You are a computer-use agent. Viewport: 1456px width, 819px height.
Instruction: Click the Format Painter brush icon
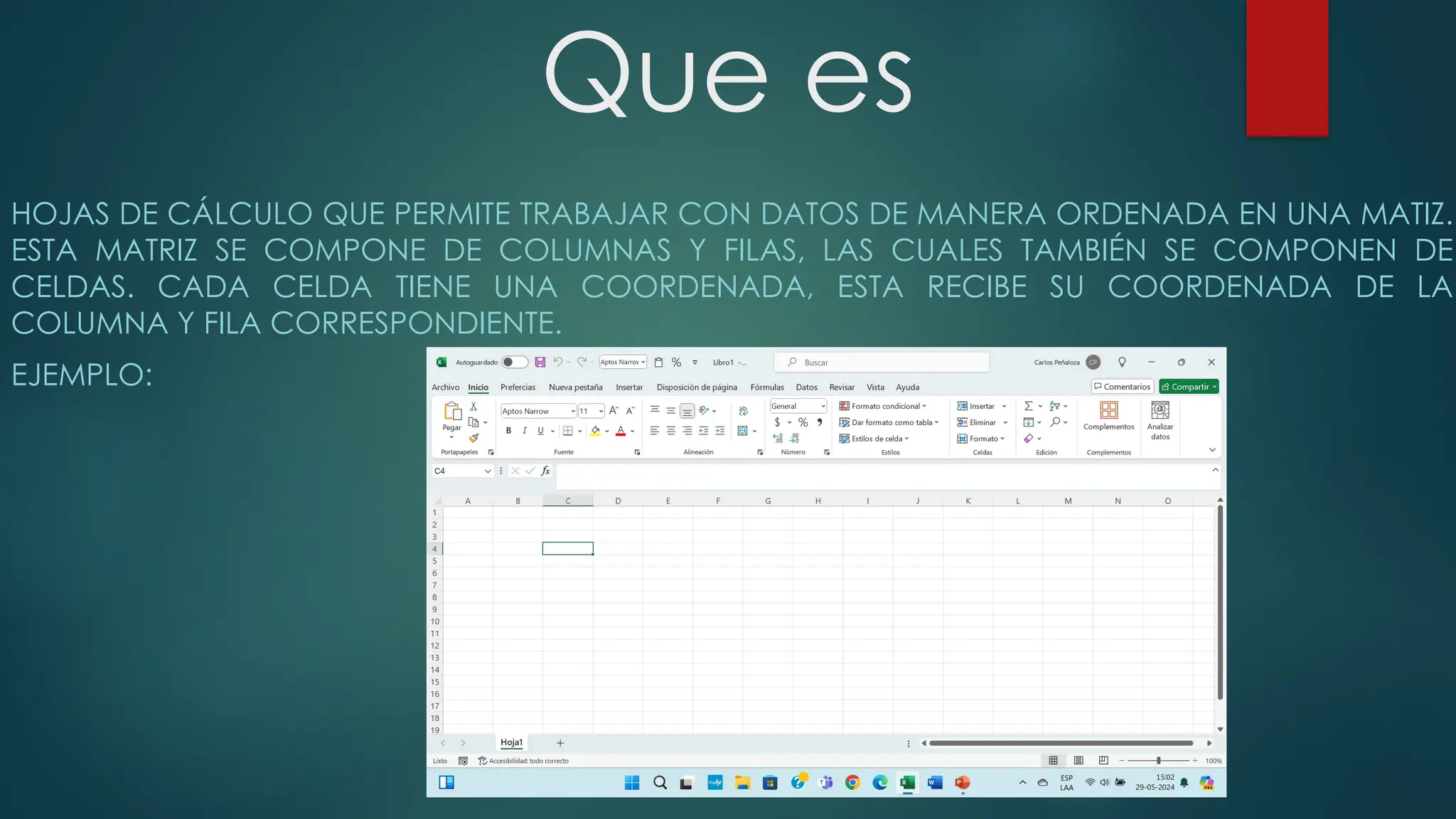point(473,439)
